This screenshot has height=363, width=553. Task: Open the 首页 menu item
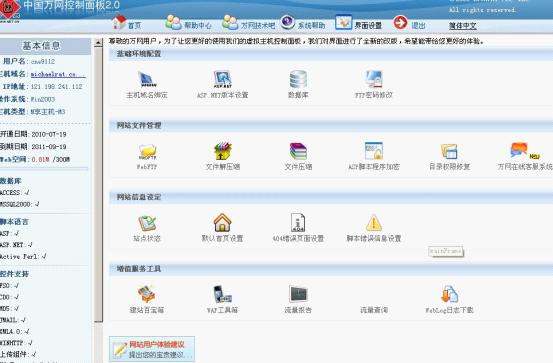pyautogui.click(x=134, y=26)
